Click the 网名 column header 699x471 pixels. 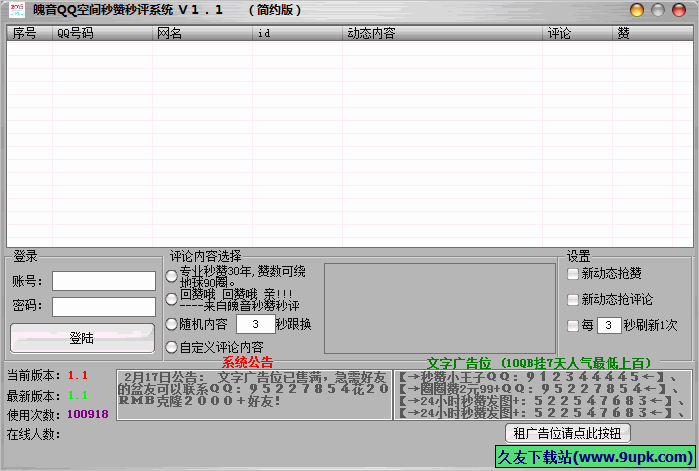pos(203,33)
